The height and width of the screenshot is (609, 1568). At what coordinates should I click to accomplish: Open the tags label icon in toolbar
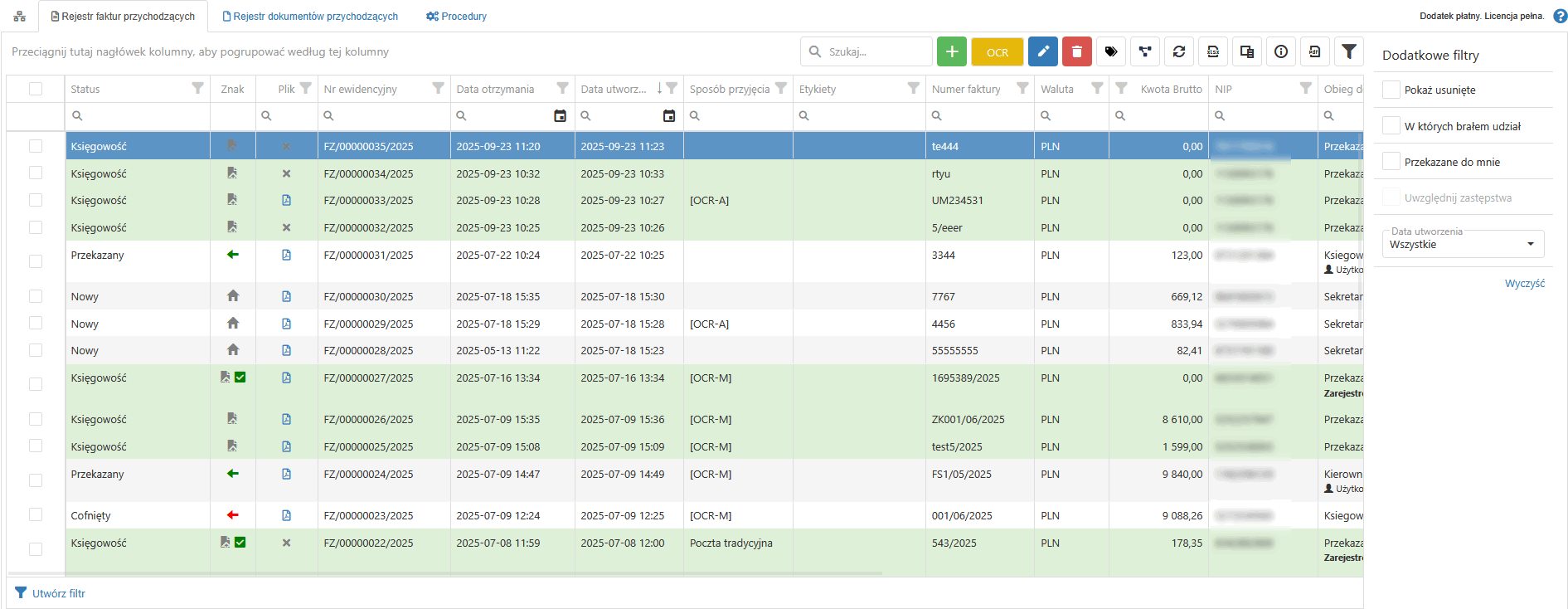pyautogui.click(x=1111, y=51)
